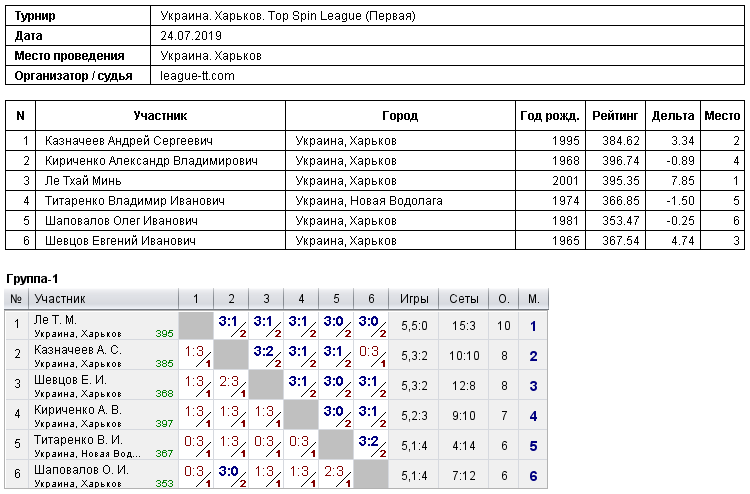This screenshot has height=494, width=750.
Task: Click group row Титаренко В. И.
Action: pyautogui.click(x=276, y=446)
